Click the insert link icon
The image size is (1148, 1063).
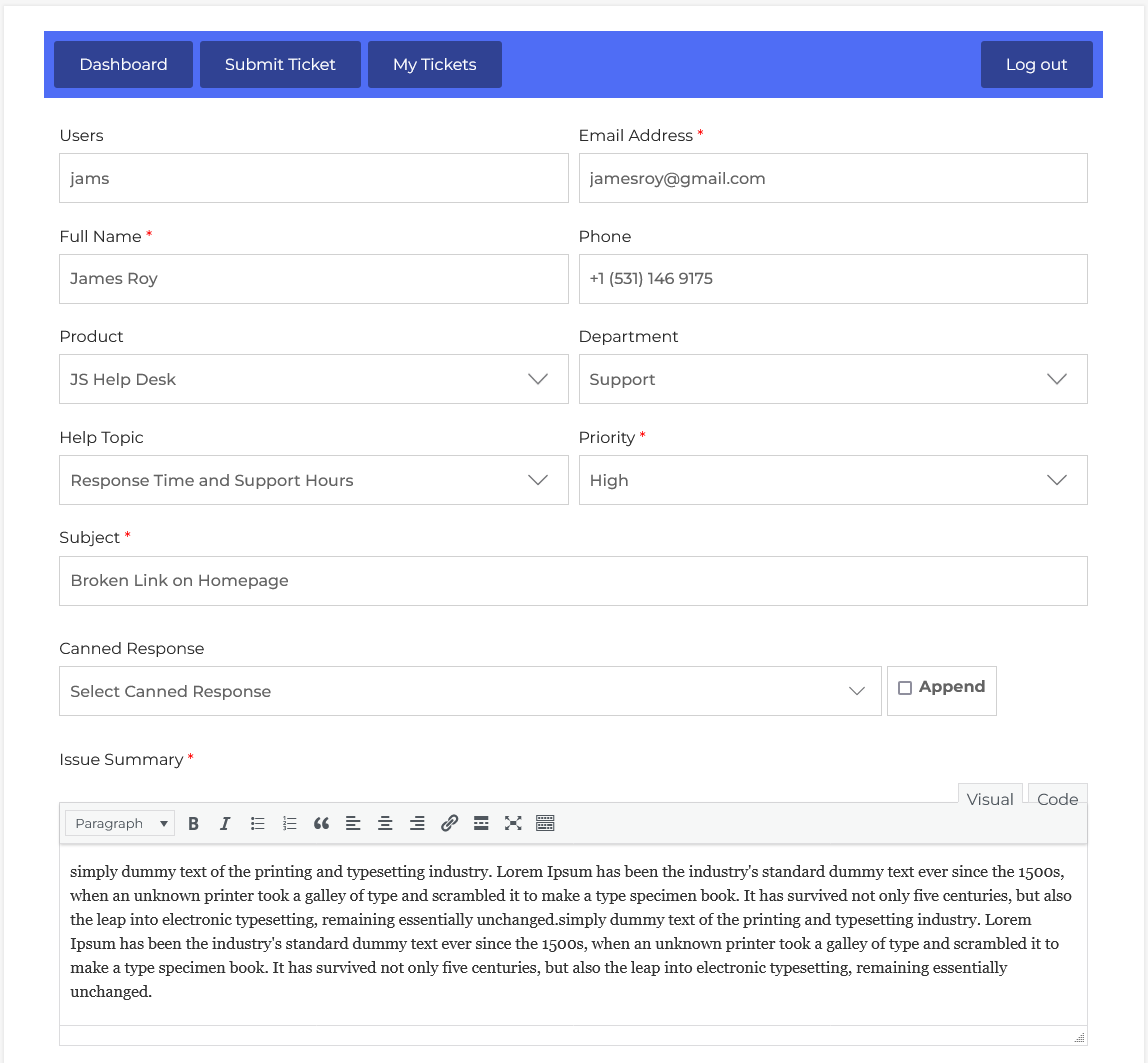[x=449, y=823]
